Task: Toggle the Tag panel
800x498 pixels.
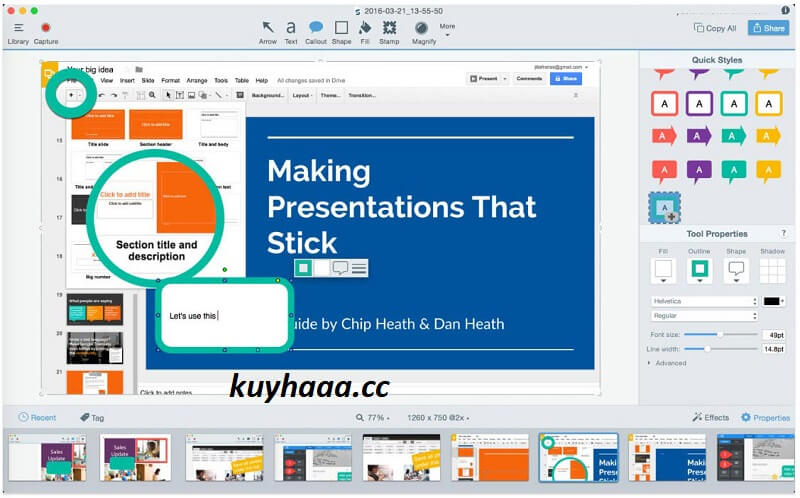Action: tap(92, 417)
